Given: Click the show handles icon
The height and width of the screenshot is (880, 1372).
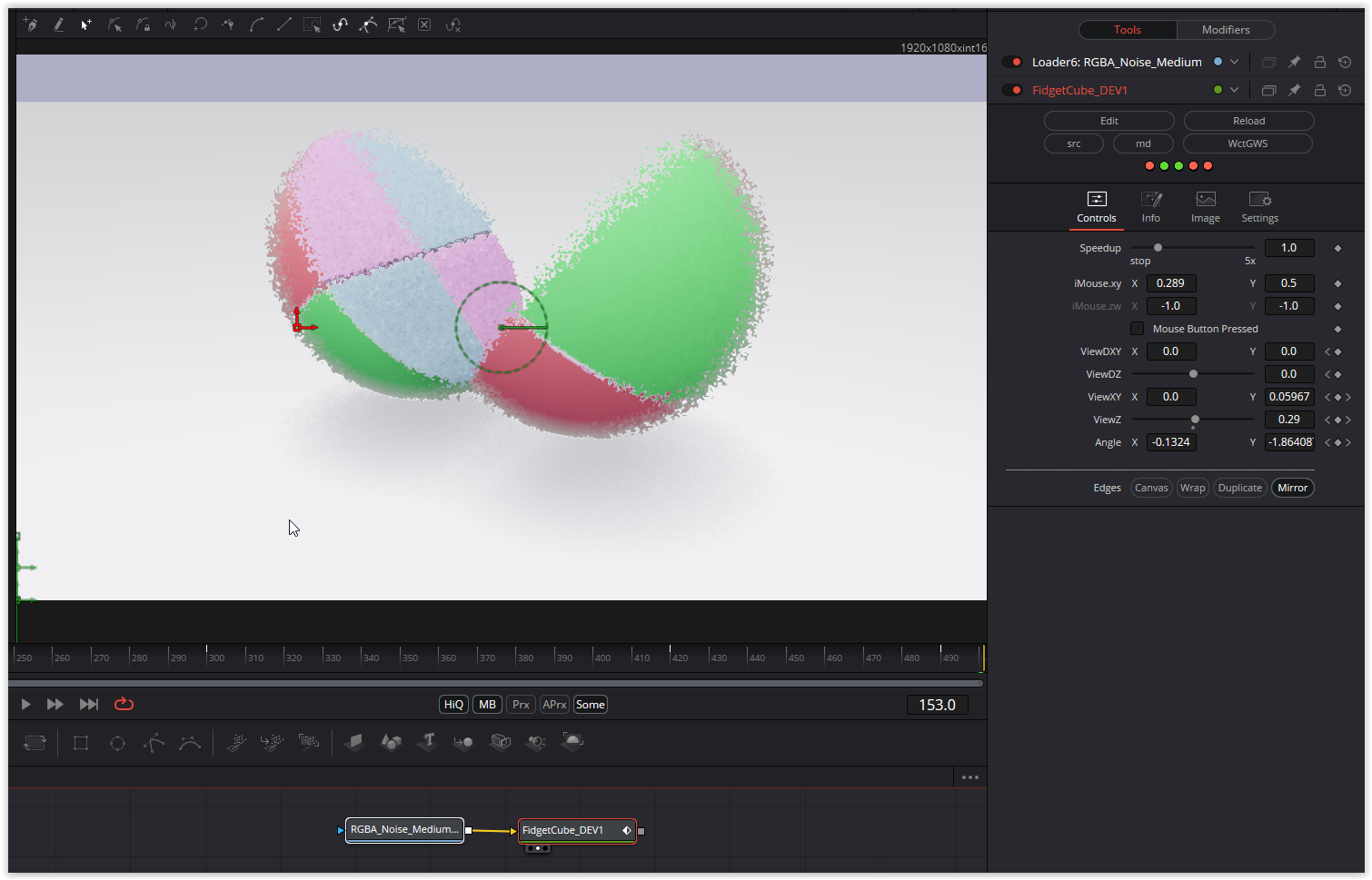Looking at the screenshot, I should pos(368,25).
